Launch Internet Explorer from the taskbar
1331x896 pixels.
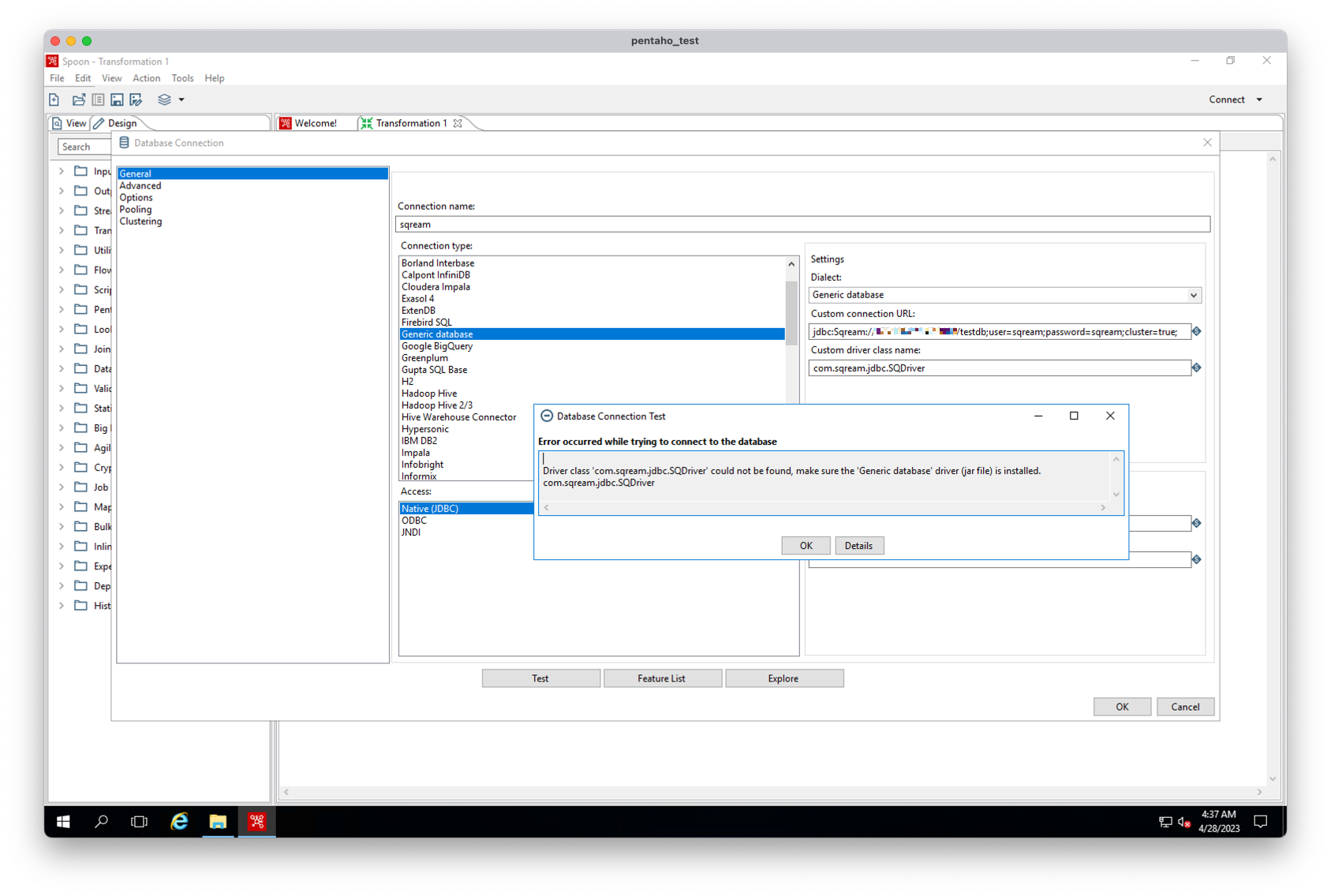click(179, 821)
